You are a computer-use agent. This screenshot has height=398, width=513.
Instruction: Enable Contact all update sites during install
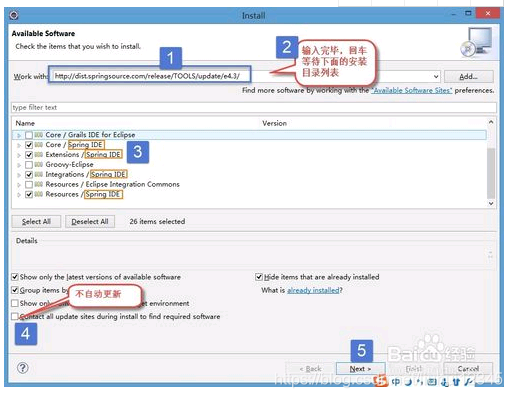point(15,316)
